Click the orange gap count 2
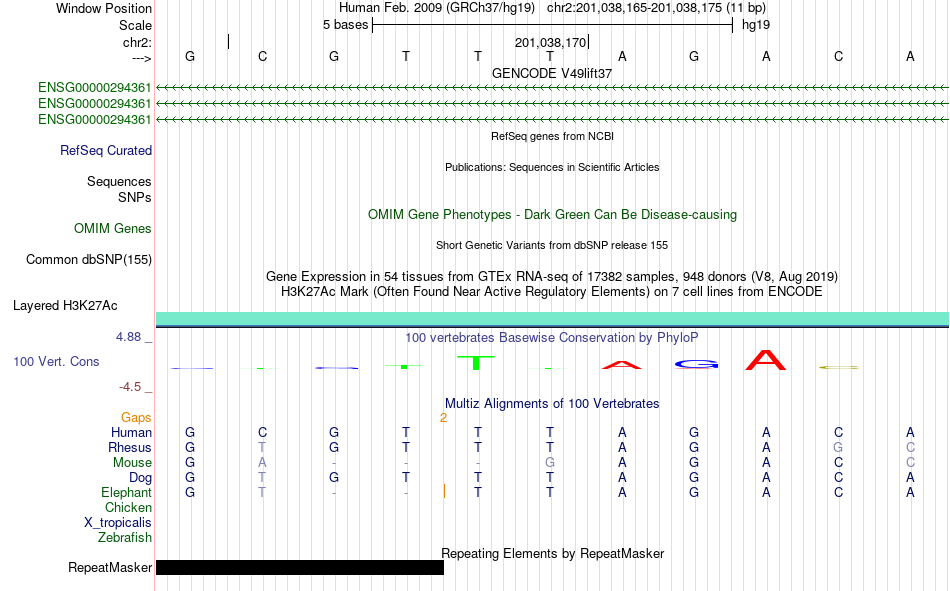 click(x=443, y=418)
